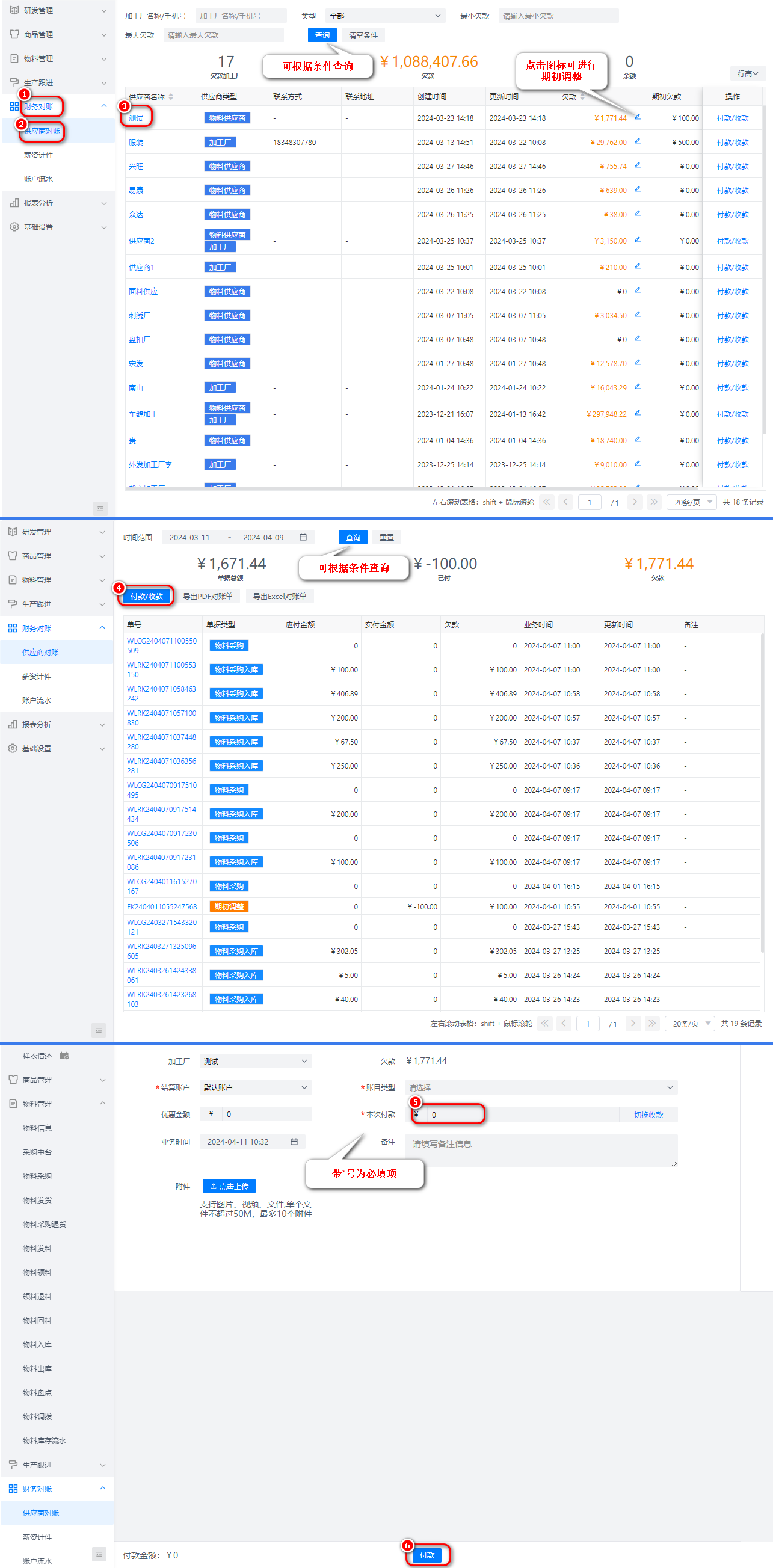This screenshot has width=773, height=1568.
Task: Click the 切换收款 link
Action: 648,1115
